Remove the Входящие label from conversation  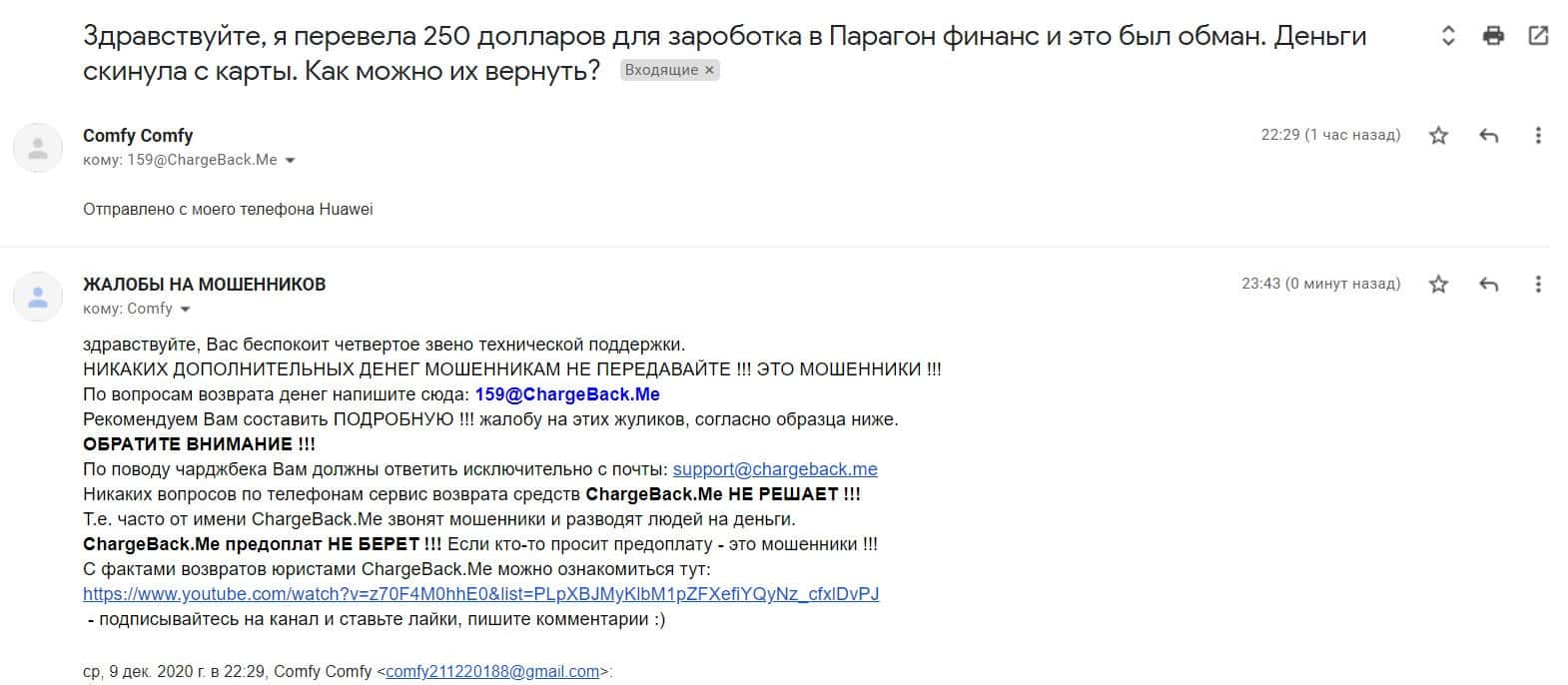(x=709, y=70)
